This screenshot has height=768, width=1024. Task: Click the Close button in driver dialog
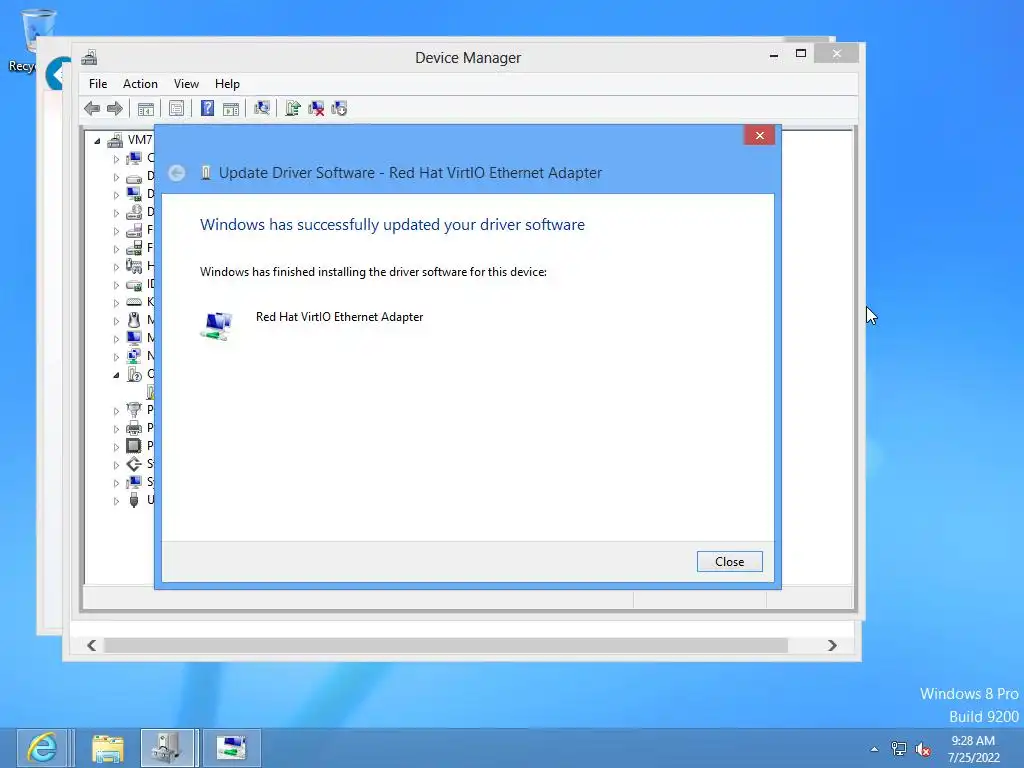pyautogui.click(x=729, y=562)
